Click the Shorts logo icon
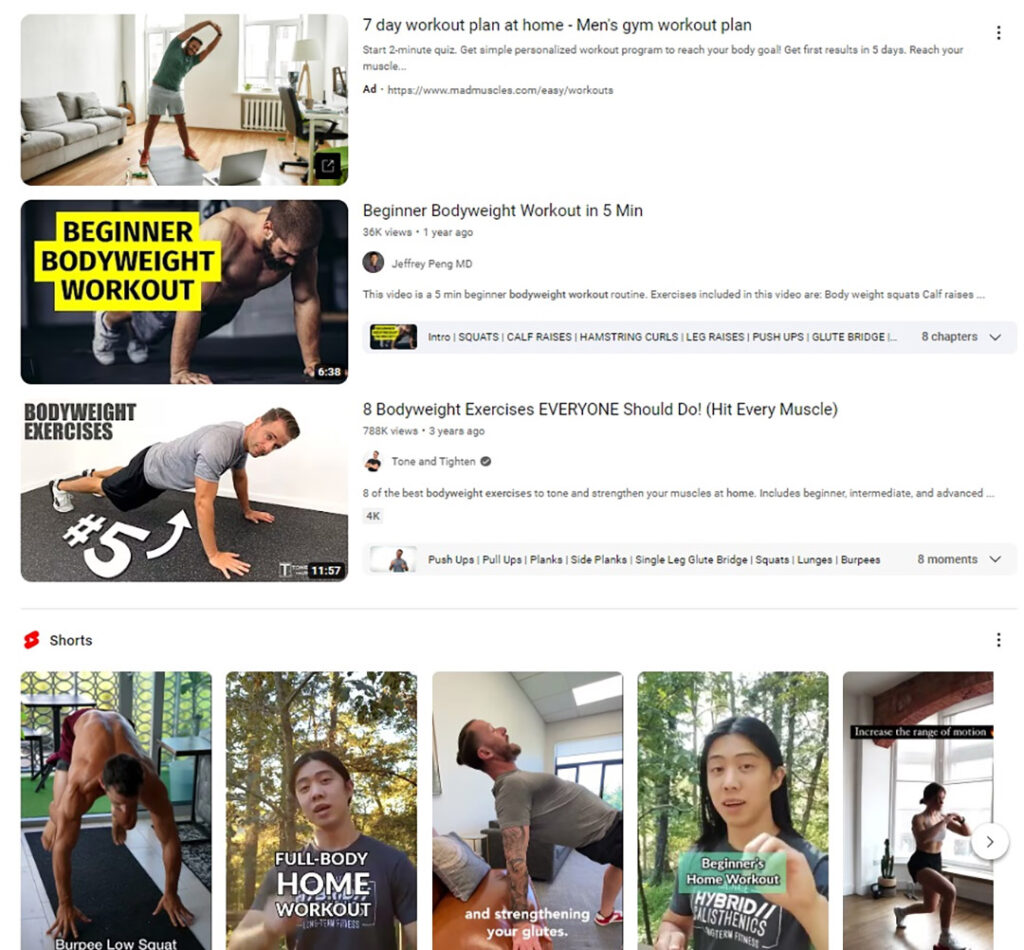Screen dimensions: 1024x950 [x=31, y=640]
